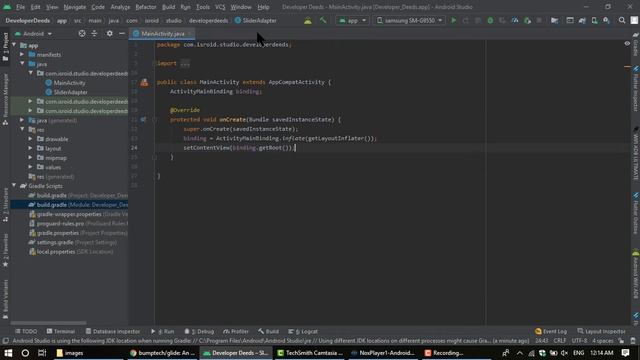
Task: Click SliderAdapter breadcrumb in navigation bar
Action: [256, 20]
